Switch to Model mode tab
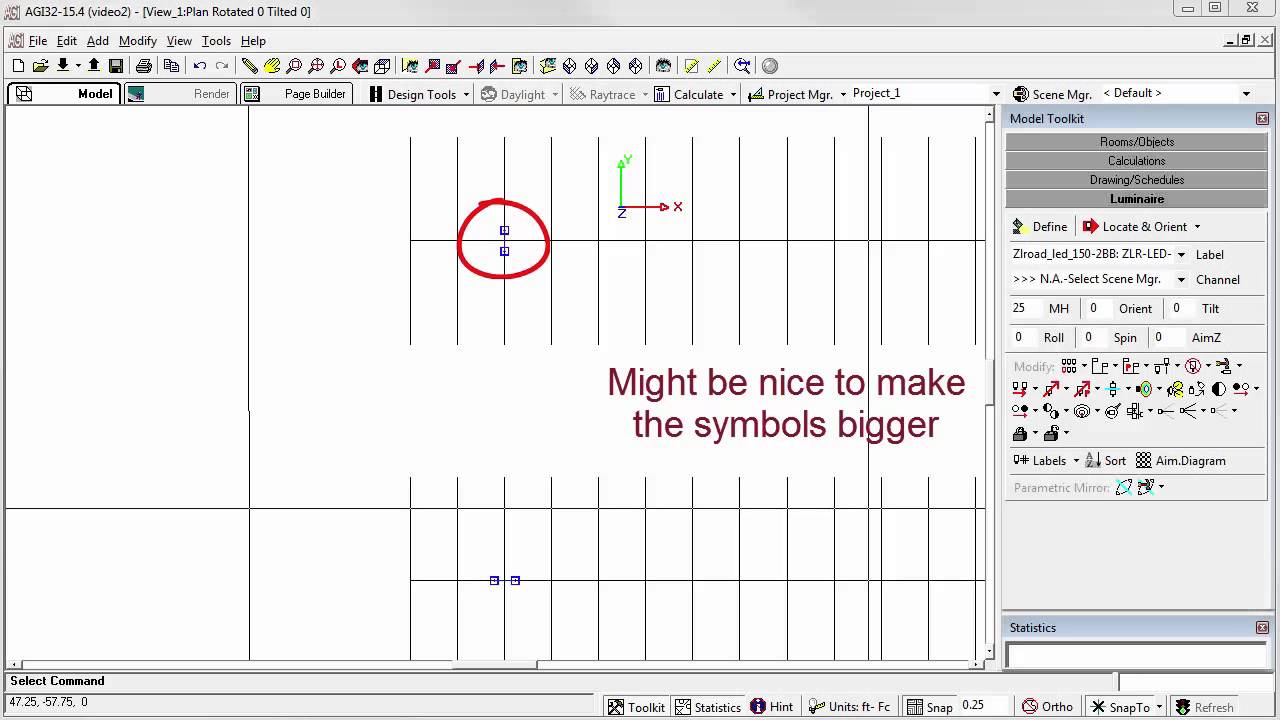This screenshot has width=1280, height=720. click(x=65, y=94)
